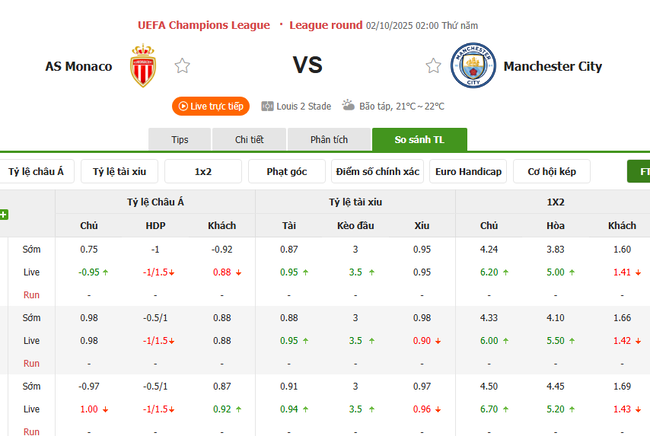650x436 pixels.
Task: Click the weather cloud icon
Action: [x=348, y=105]
